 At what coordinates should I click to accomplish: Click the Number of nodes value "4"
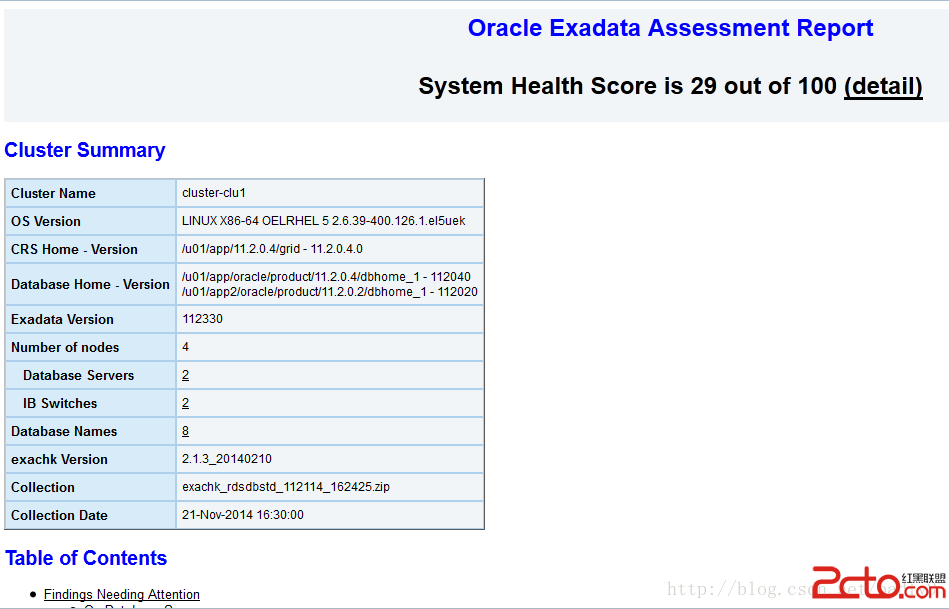pos(185,347)
